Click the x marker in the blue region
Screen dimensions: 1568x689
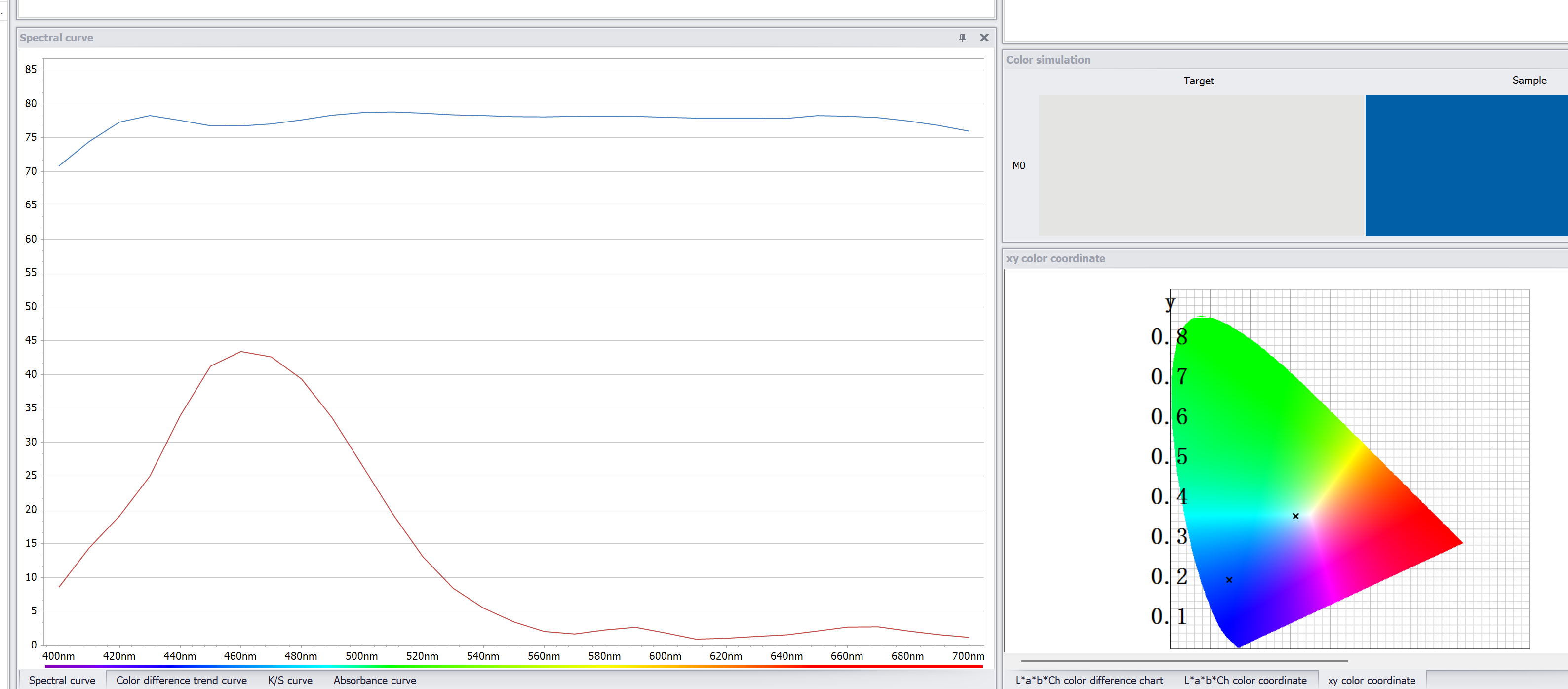[x=1229, y=580]
